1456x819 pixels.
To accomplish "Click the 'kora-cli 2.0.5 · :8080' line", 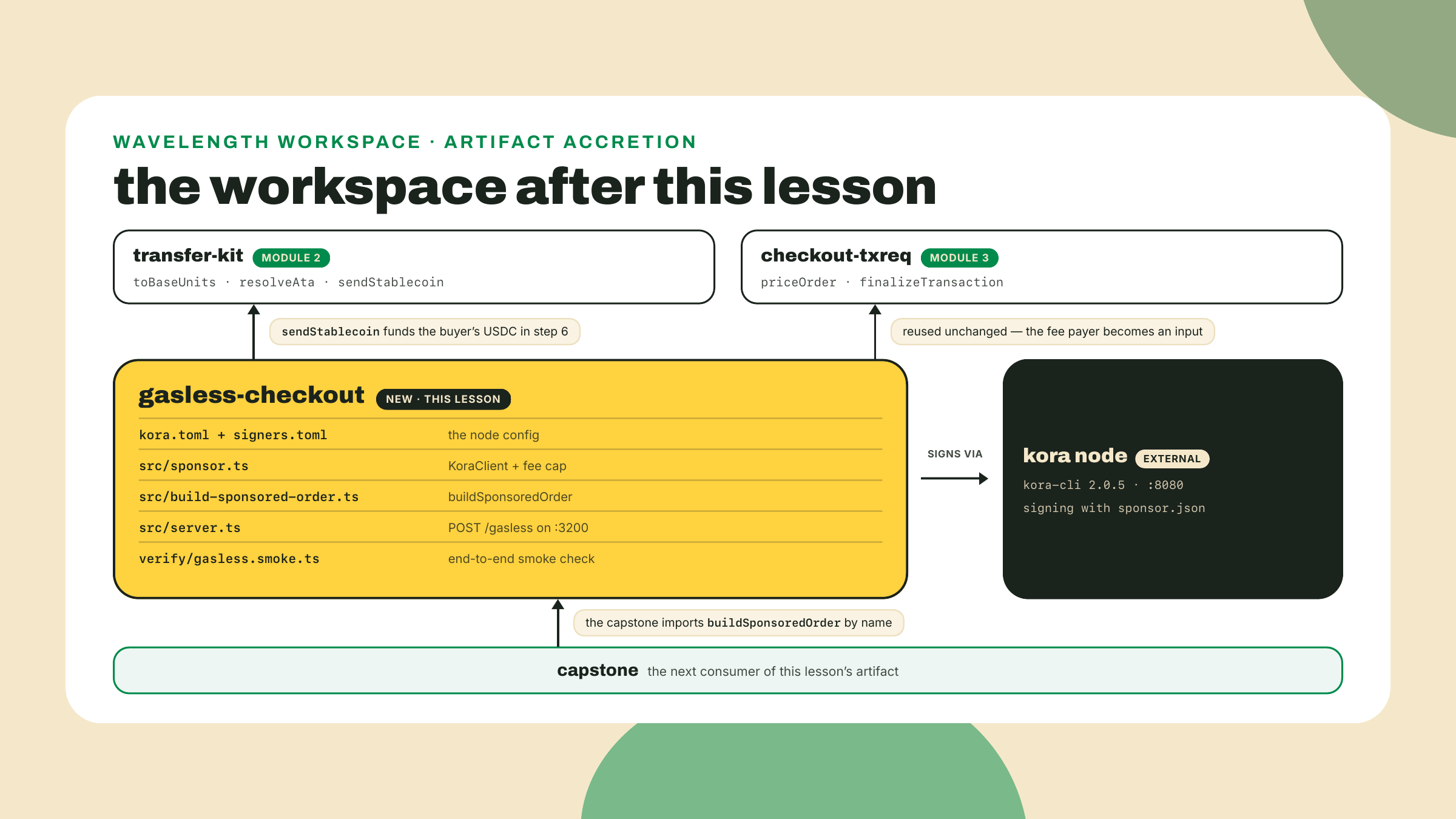I will (1103, 485).
